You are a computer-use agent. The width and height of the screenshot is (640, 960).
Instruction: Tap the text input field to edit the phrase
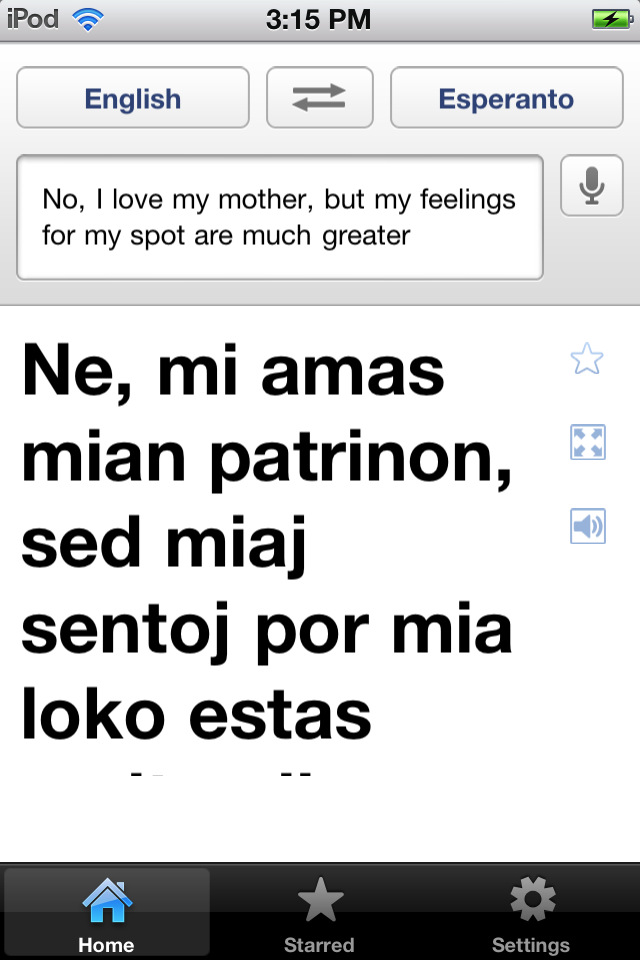[x=280, y=217]
